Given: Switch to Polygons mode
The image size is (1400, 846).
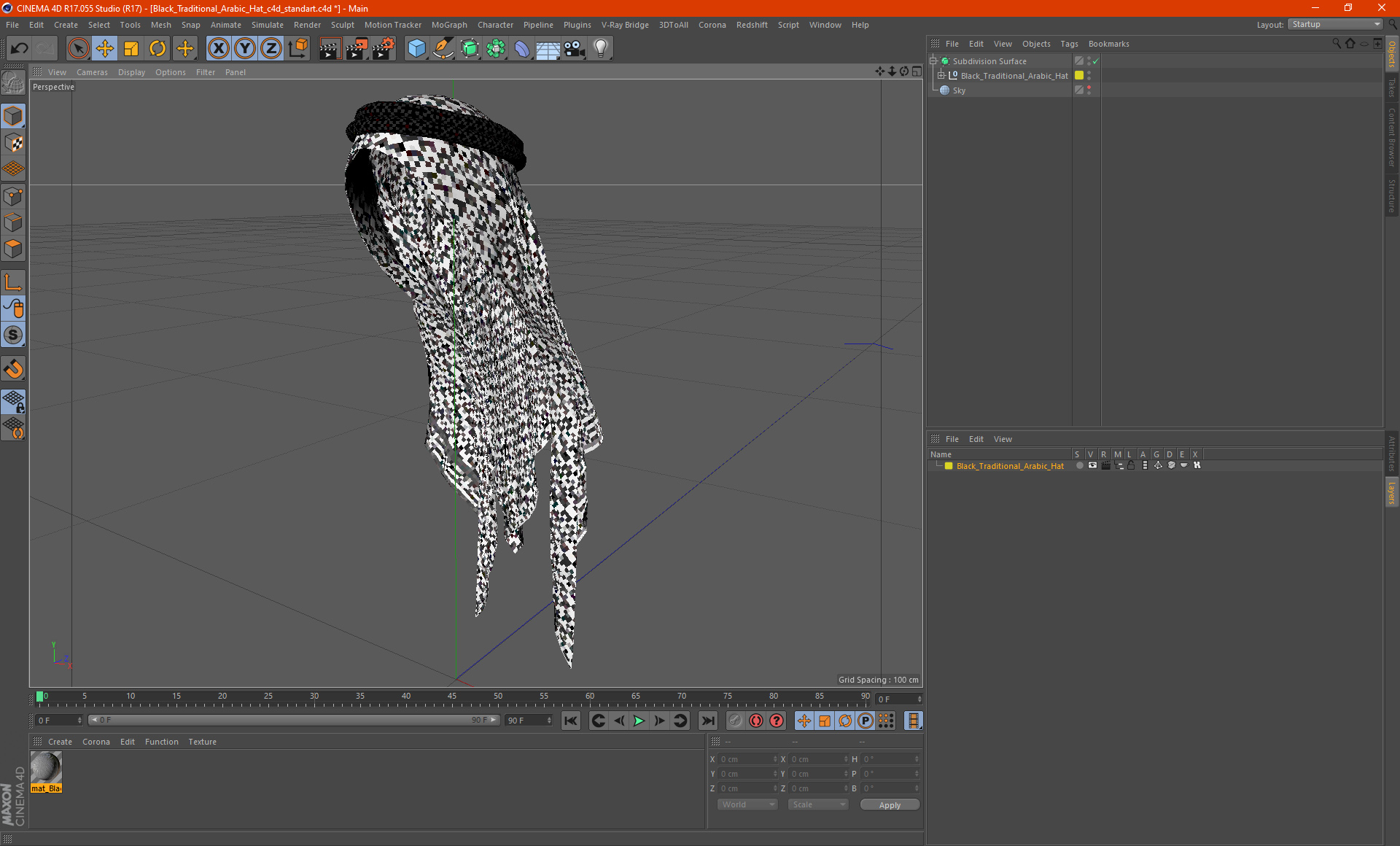Looking at the screenshot, I should [x=13, y=249].
